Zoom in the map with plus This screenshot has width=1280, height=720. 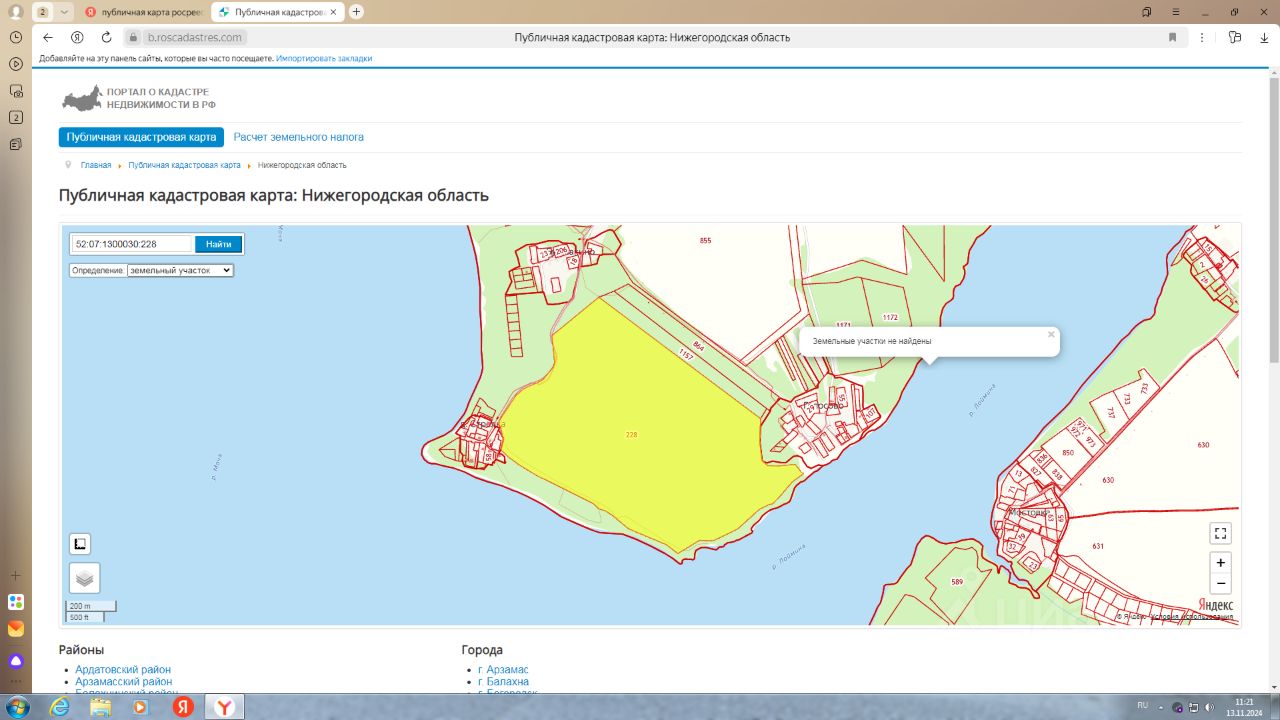[1220, 562]
